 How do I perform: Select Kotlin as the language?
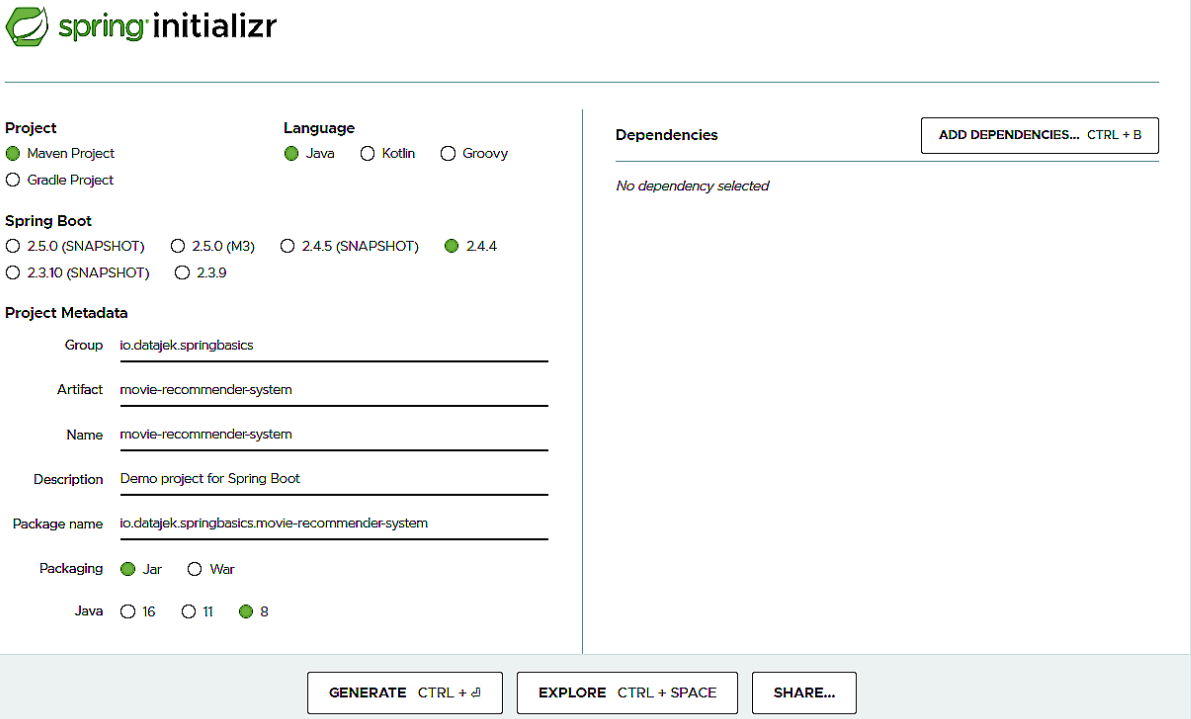tap(367, 153)
